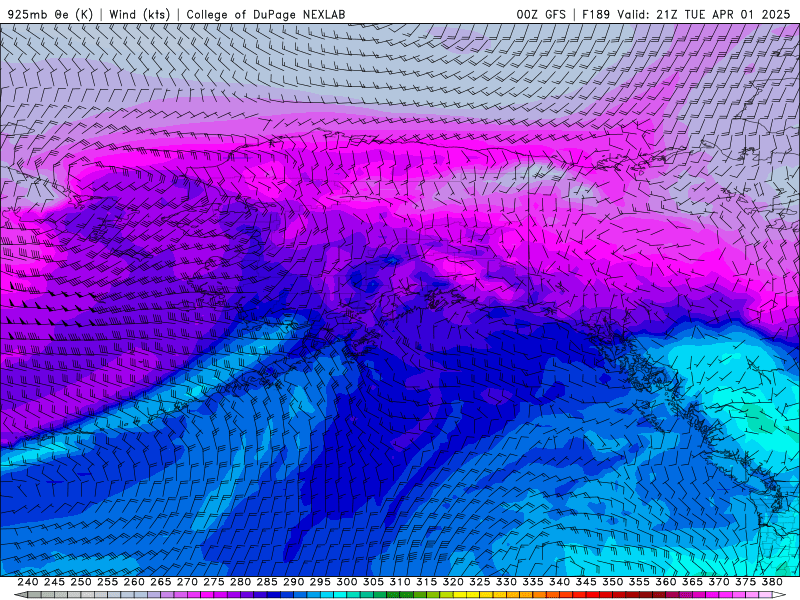Click the "Wind (kts)" header label
Viewport: 800px width, 600px height.
(x=139, y=14)
